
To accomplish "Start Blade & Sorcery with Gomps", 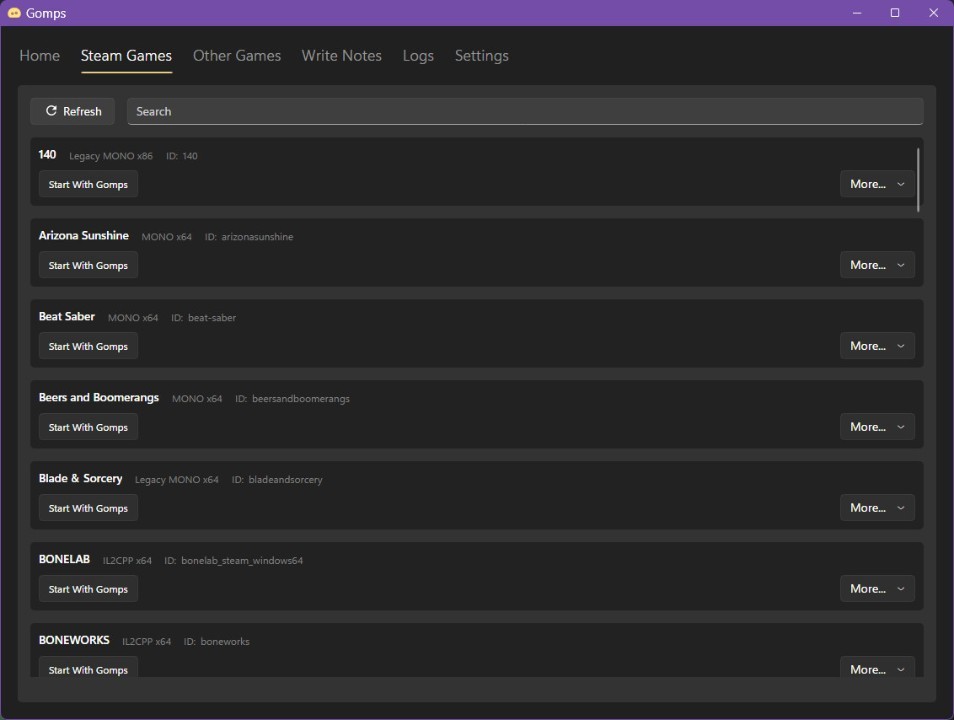I will [88, 508].
